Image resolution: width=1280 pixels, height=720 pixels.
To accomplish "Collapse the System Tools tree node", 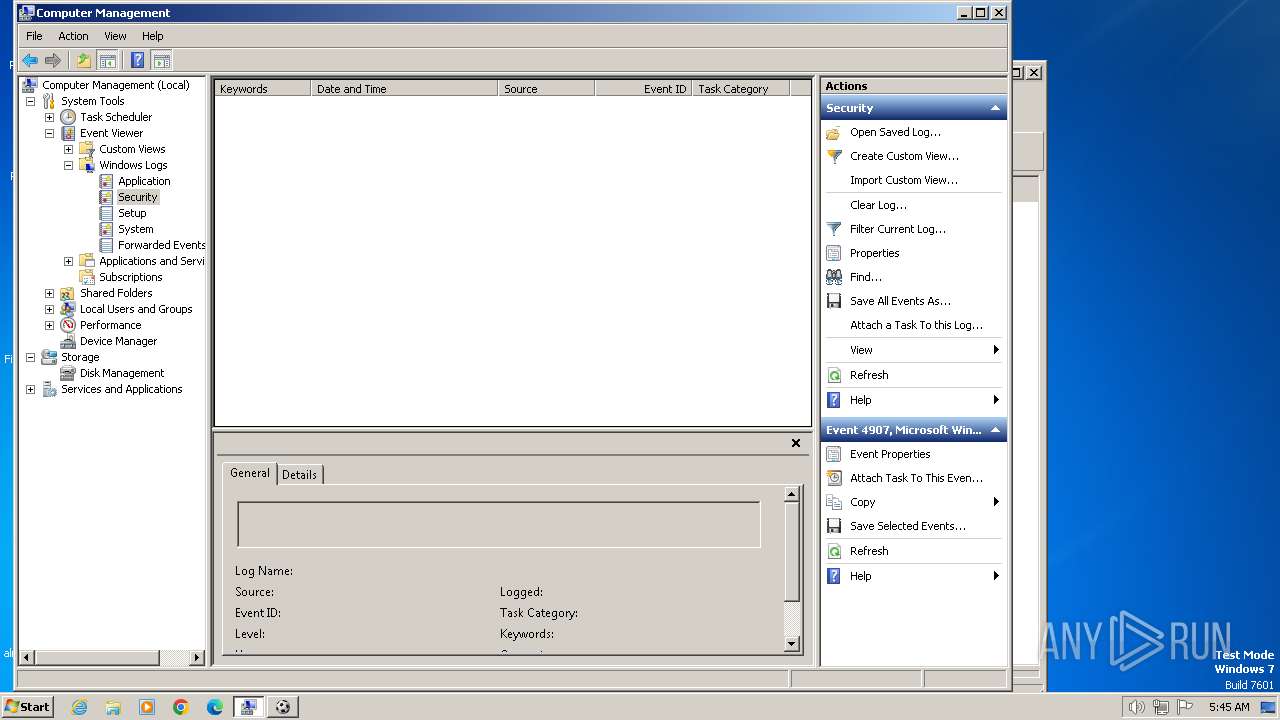I will [x=30, y=101].
